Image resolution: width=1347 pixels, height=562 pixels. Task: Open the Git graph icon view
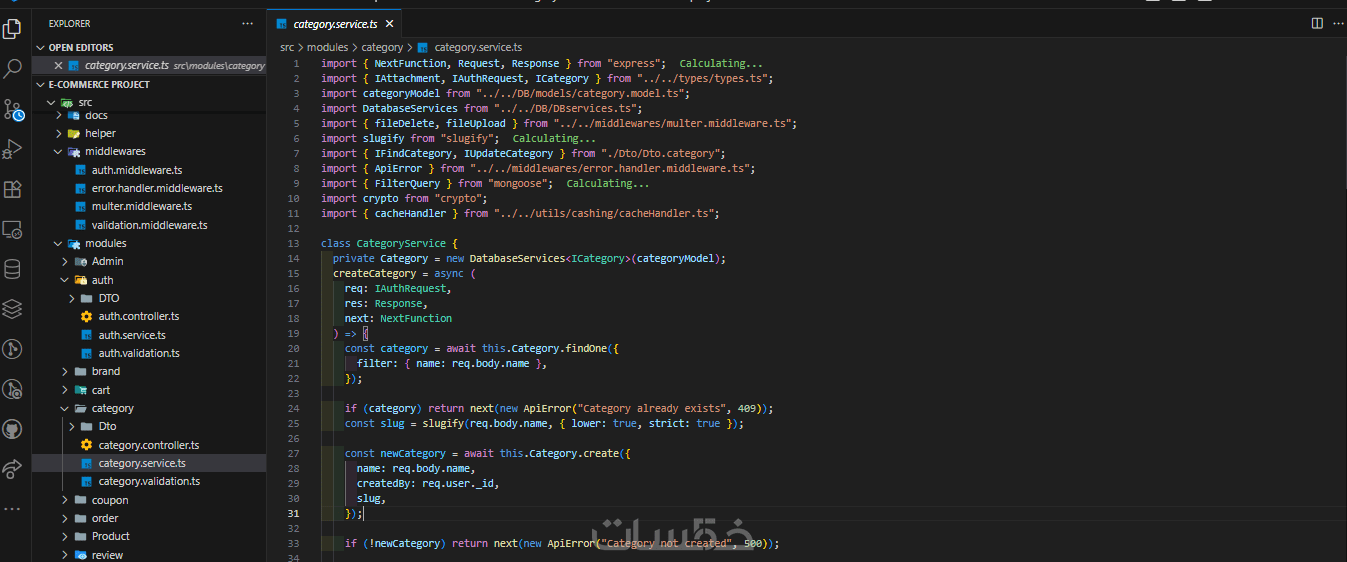13,349
